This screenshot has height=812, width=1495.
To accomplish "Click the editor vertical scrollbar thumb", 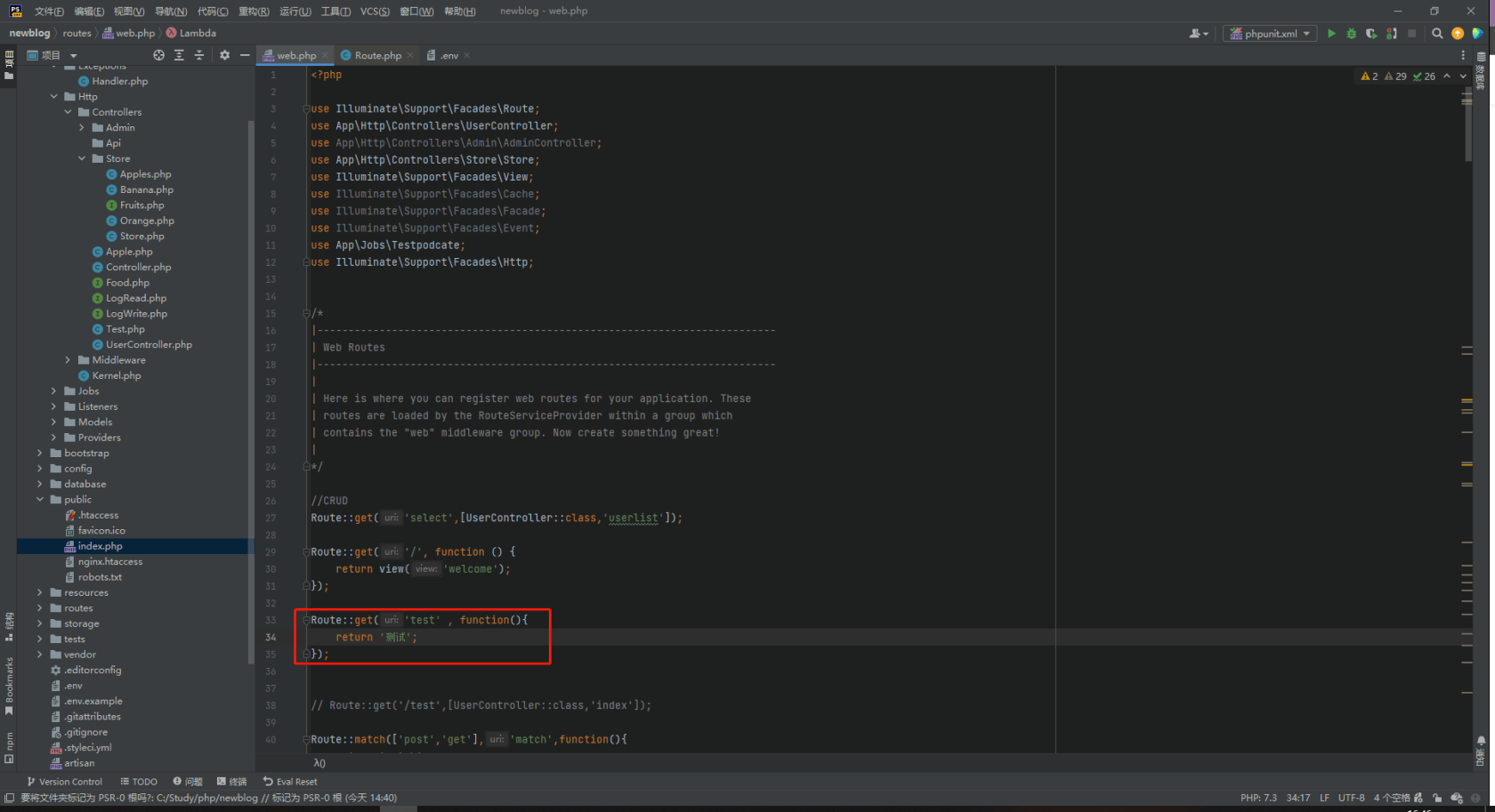I will pos(1467,125).
